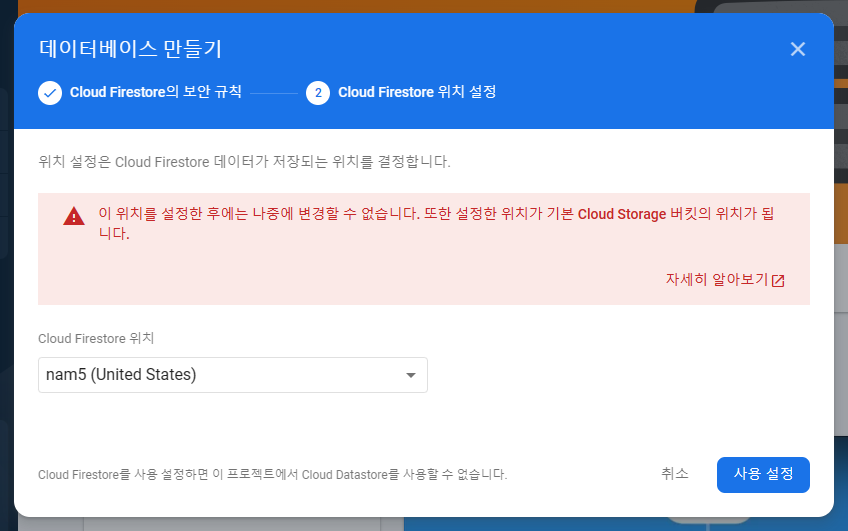The height and width of the screenshot is (531, 848).
Task: Click the dropdown arrow beside nam5 (United States)
Action: pos(410,375)
